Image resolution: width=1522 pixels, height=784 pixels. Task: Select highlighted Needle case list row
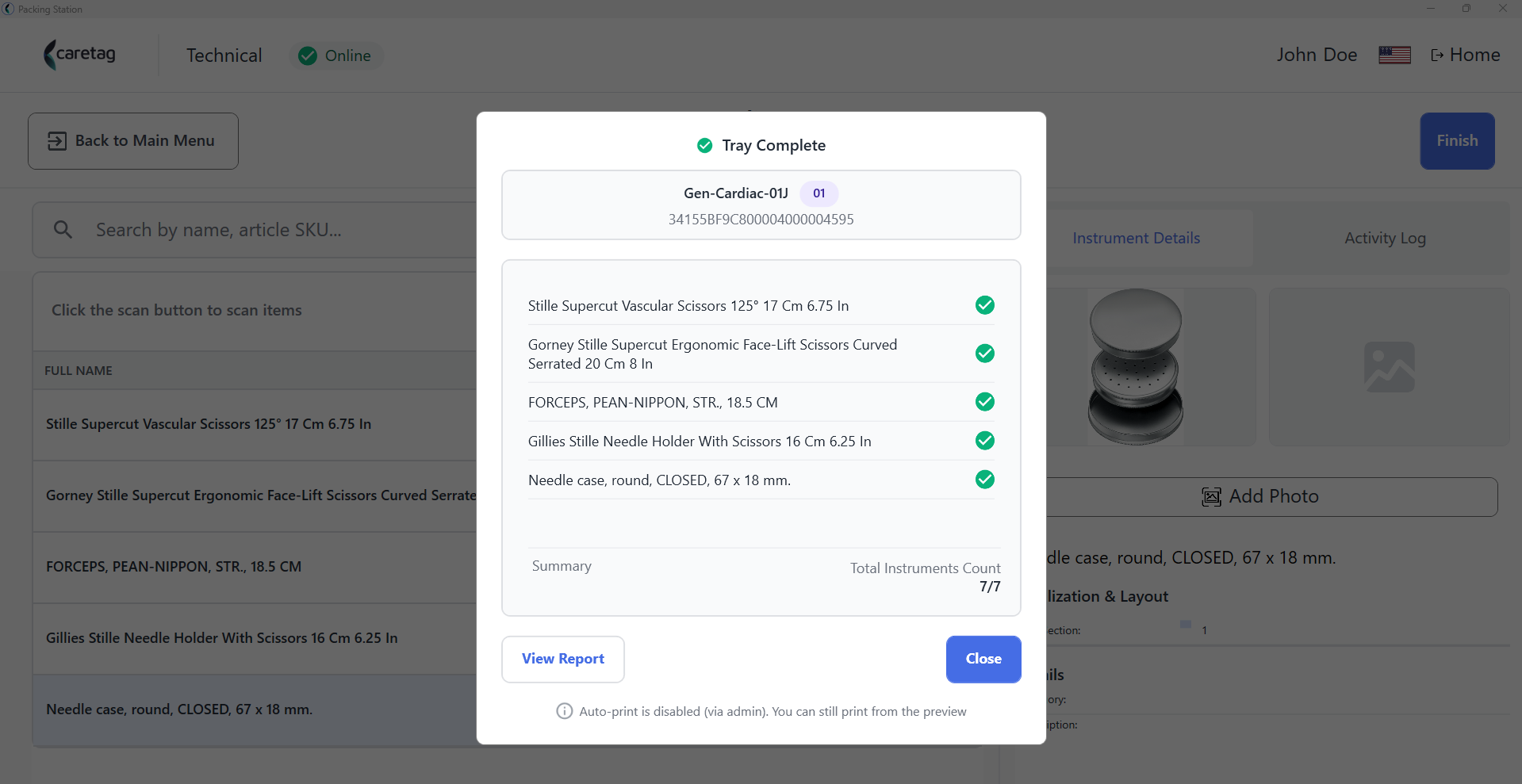pyautogui.click(x=255, y=709)
